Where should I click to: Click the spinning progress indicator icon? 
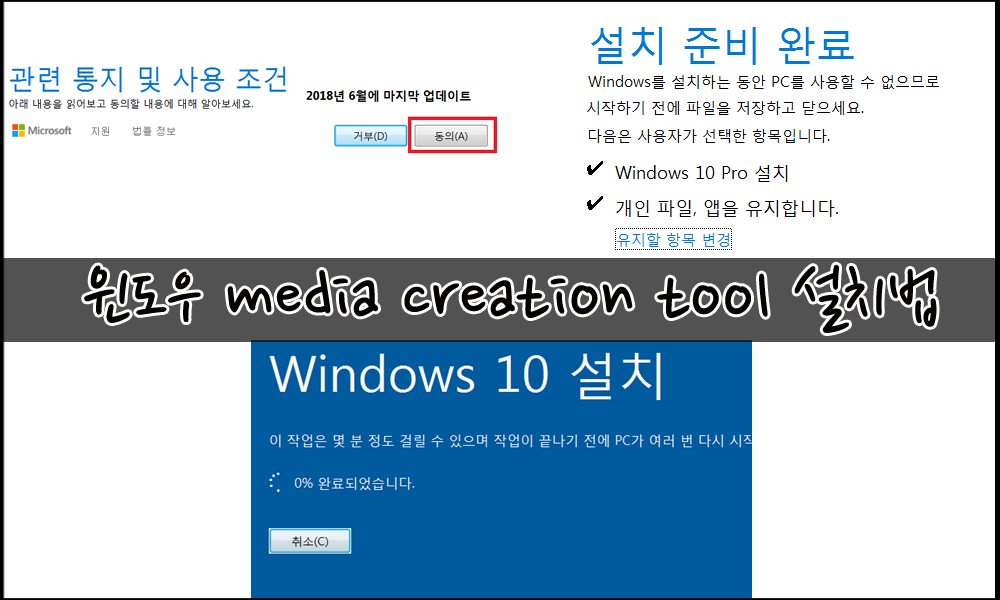click(x=275, y=483)
